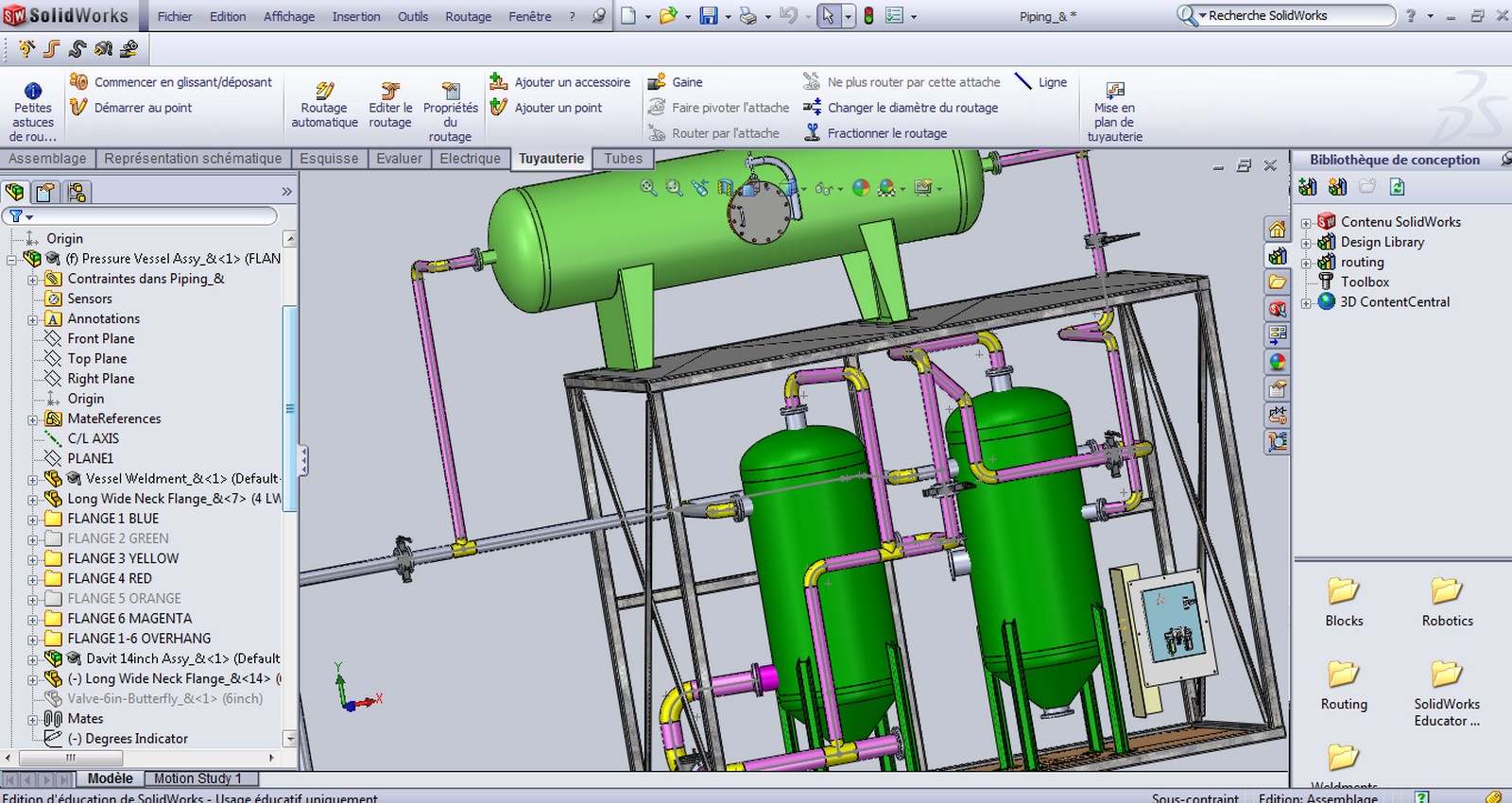Toggle Hide/Show Items glasses icon

click(x=824, y=189)
